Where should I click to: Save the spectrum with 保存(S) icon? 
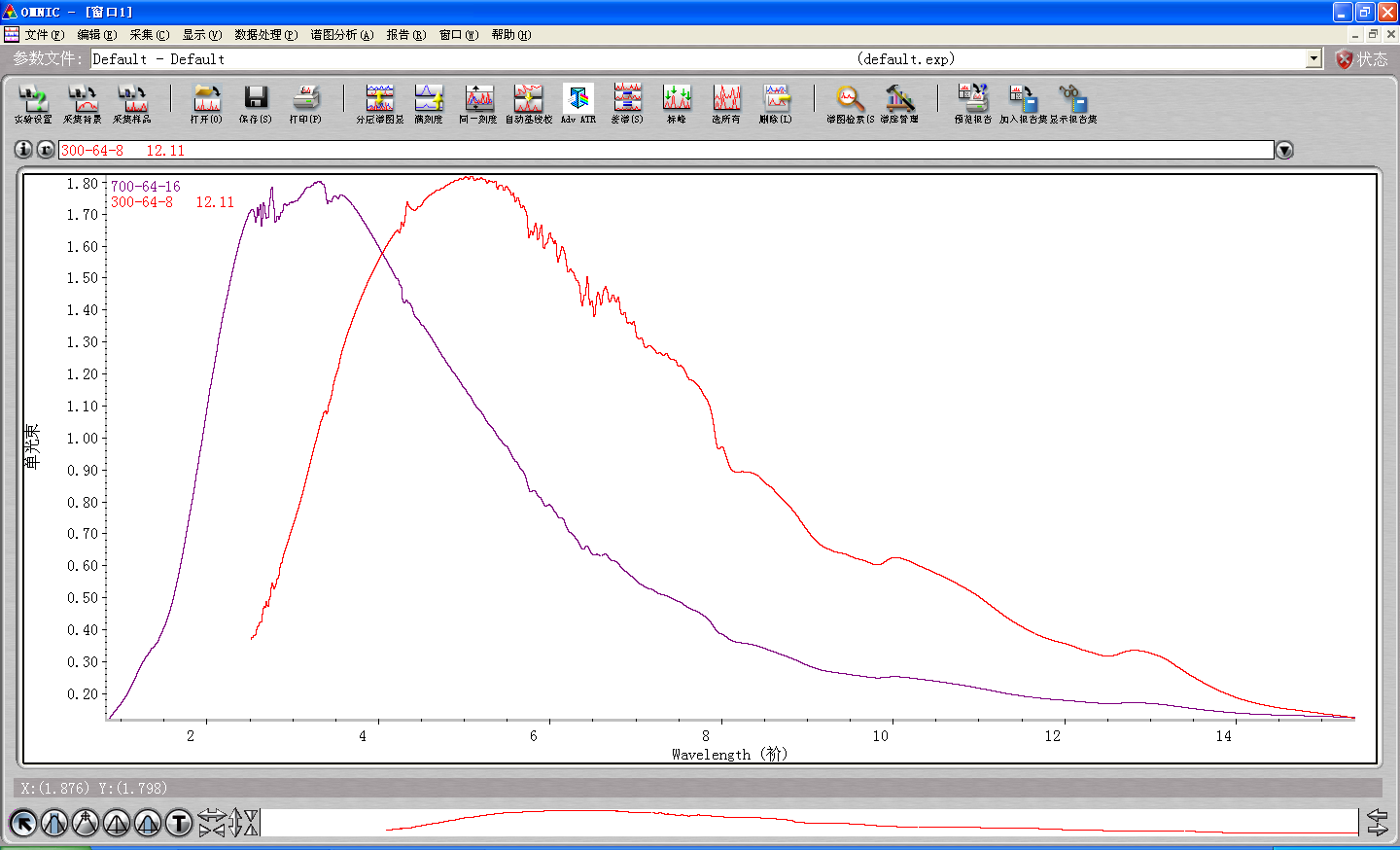pyautogui.click(x=256, y=104)
